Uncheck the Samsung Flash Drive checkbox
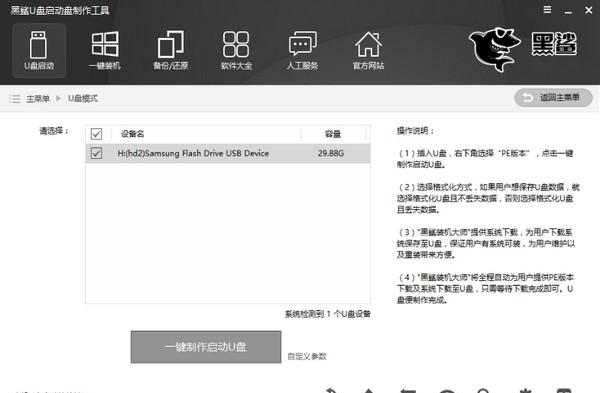 click(x=96, y=153)
